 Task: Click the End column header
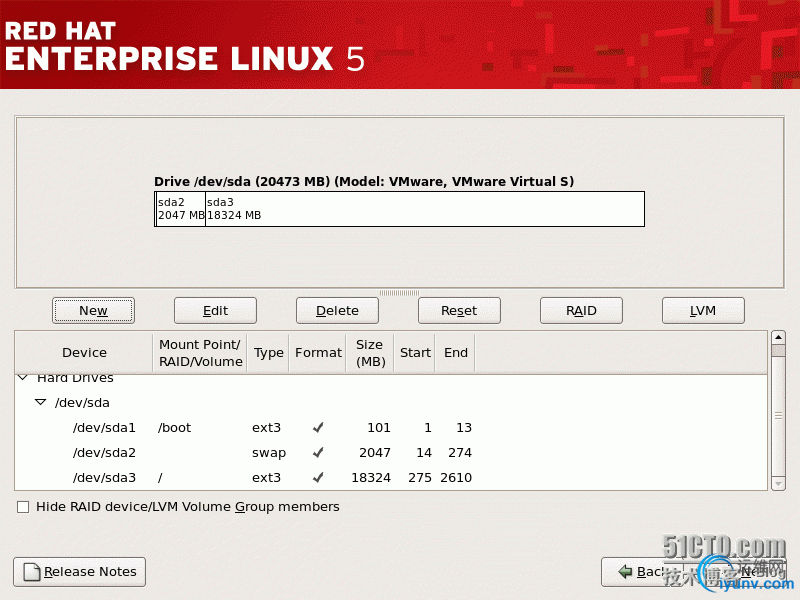456,353
